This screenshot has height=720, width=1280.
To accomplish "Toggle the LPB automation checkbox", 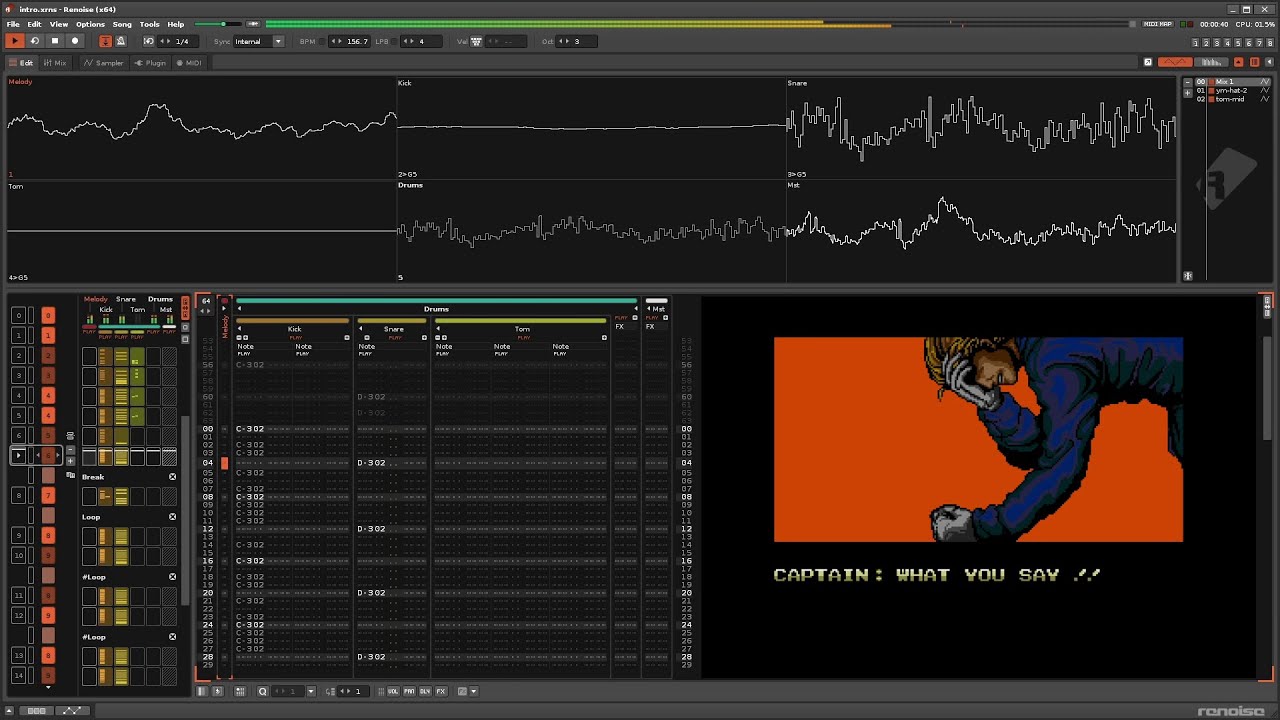I will [x=394, y=41].
